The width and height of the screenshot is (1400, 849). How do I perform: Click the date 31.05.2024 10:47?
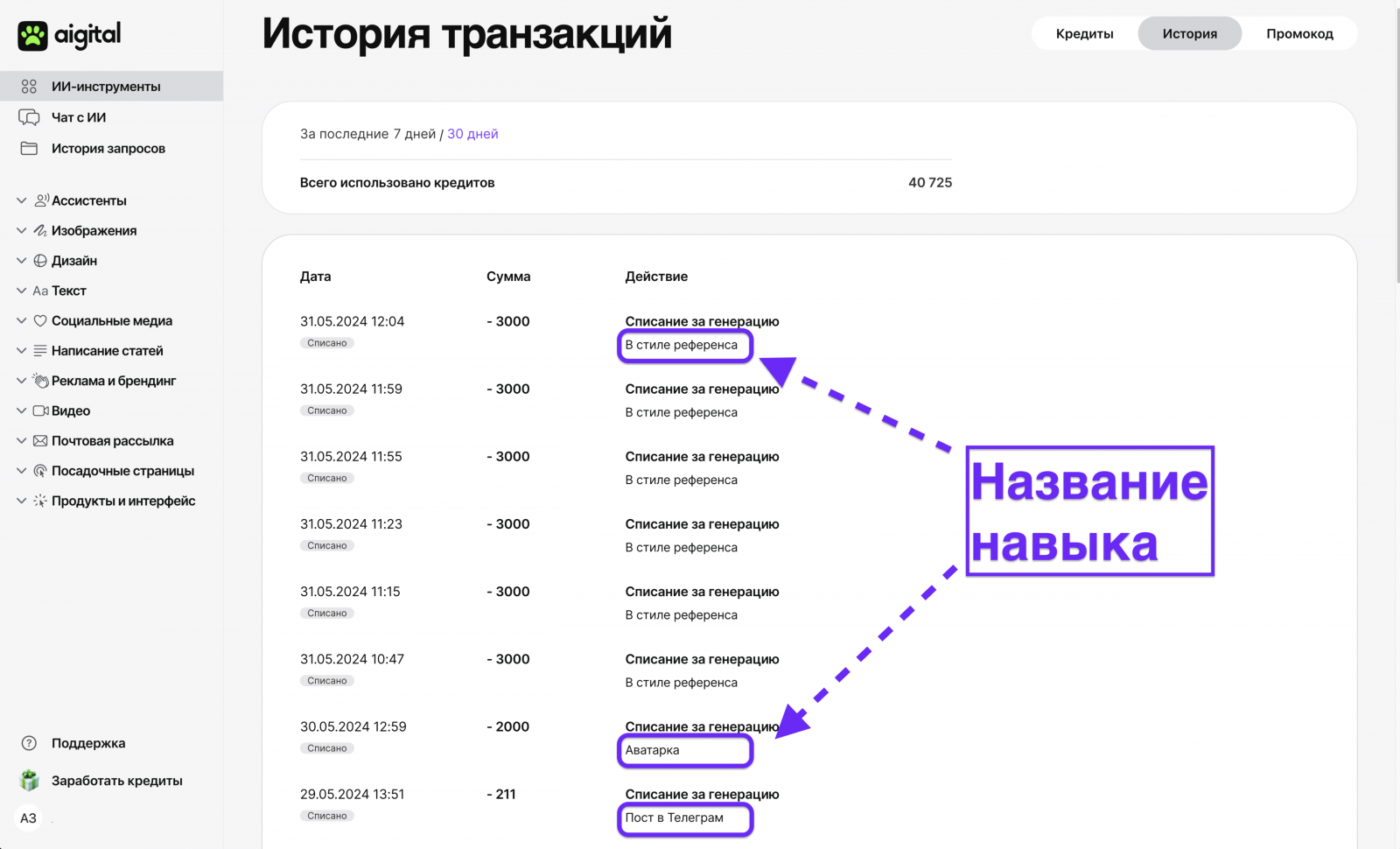tap(353, 659)
